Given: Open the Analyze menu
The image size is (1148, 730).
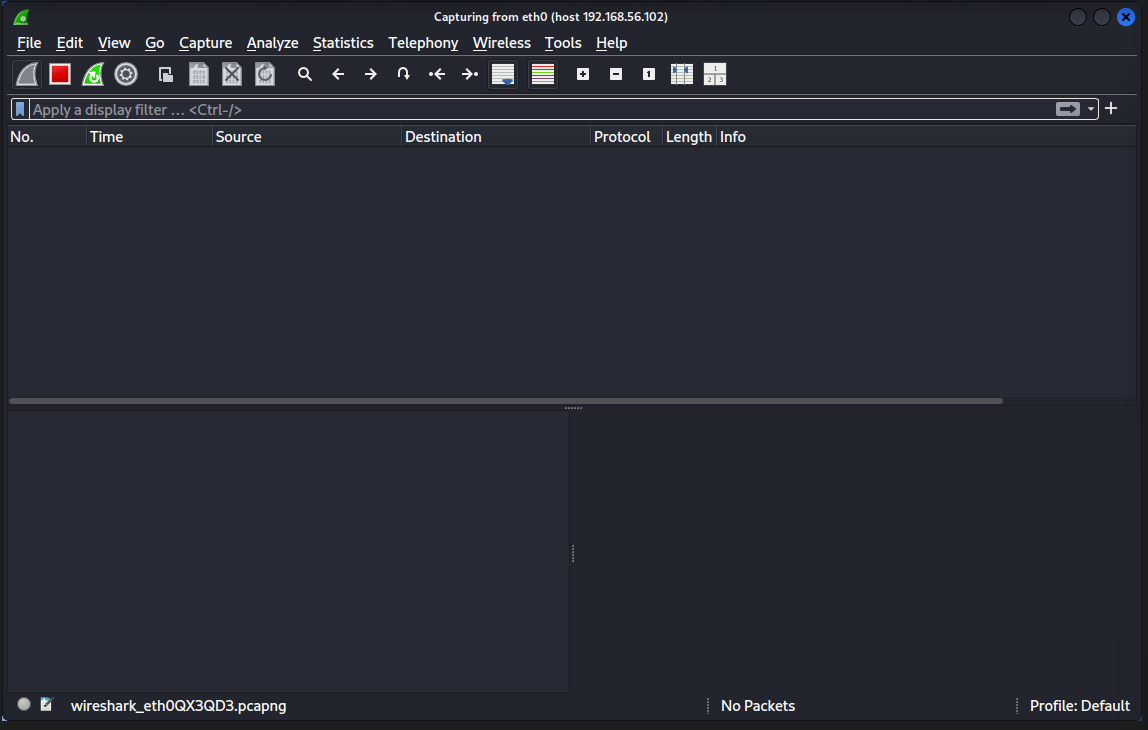Looking at the screenshot, I should click(x=272, y=43).
